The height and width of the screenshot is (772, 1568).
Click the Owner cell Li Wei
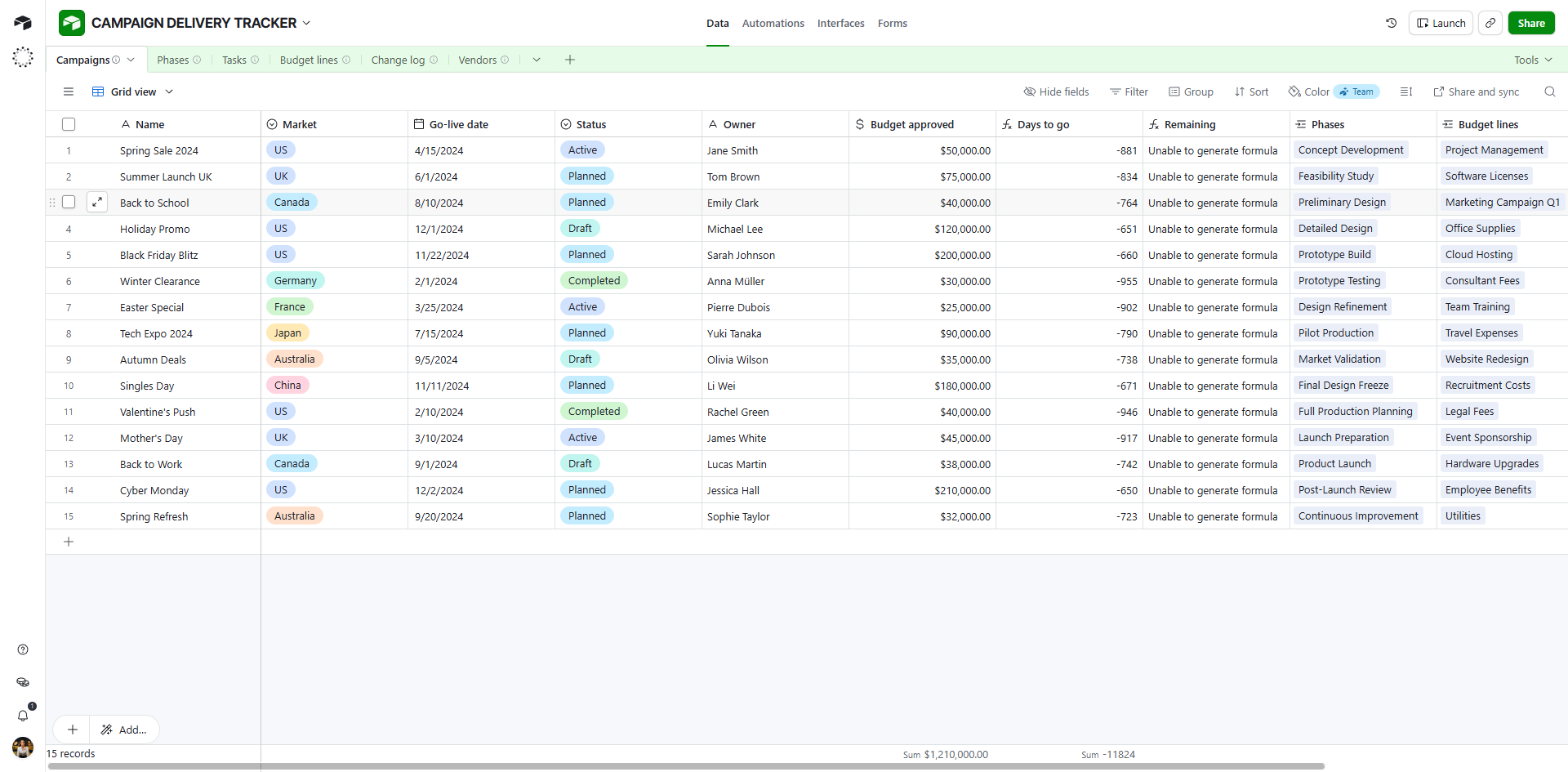775,386
